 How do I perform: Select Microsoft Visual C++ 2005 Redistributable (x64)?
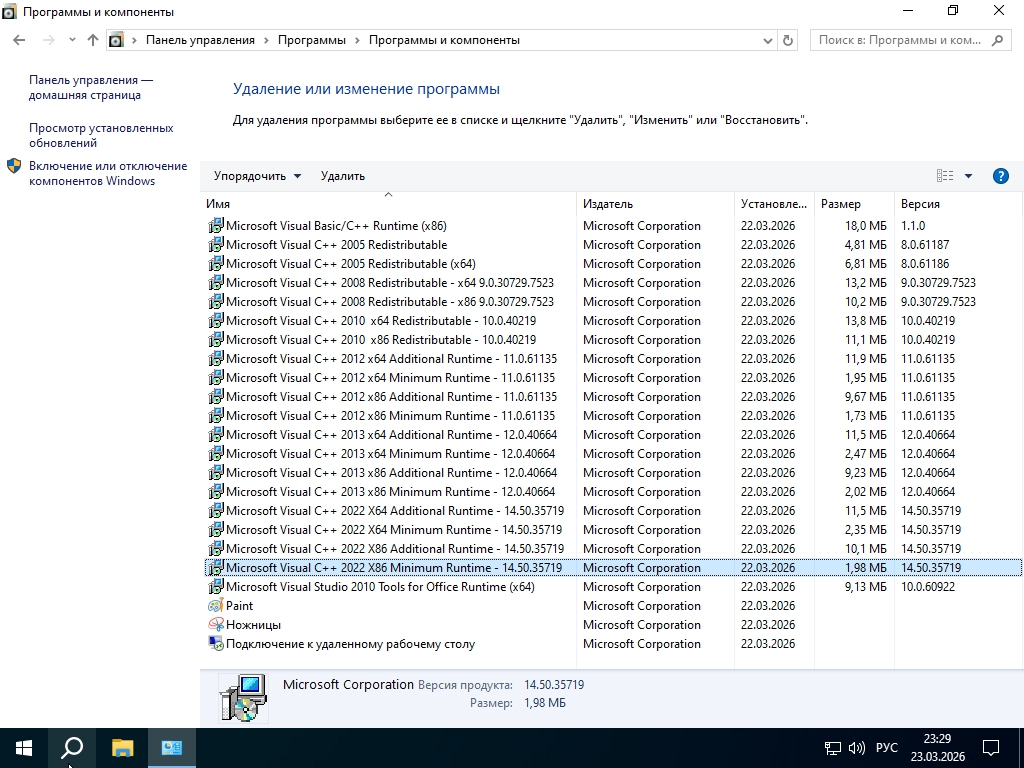click(x=613, y=264)
